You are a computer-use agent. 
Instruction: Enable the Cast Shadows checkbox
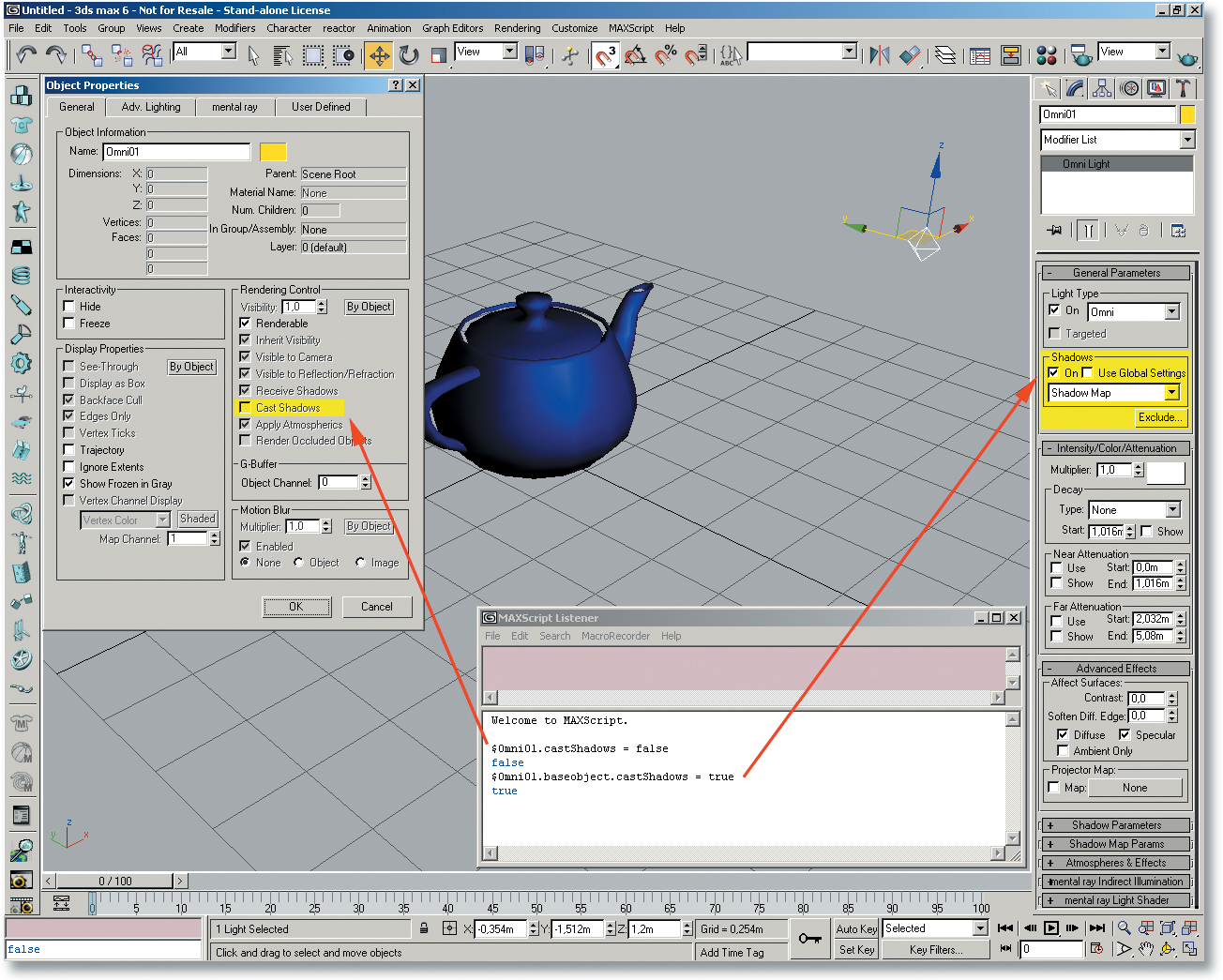[x=245, y=407]
